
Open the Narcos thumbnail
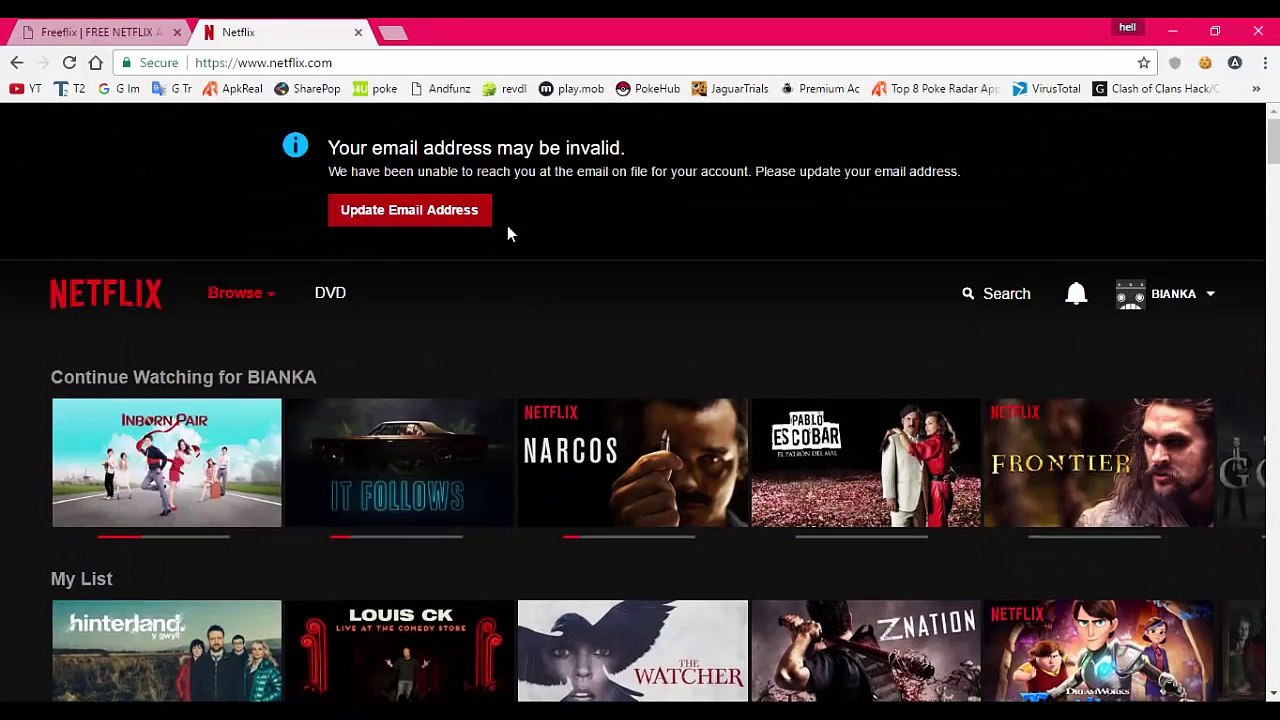633,462
